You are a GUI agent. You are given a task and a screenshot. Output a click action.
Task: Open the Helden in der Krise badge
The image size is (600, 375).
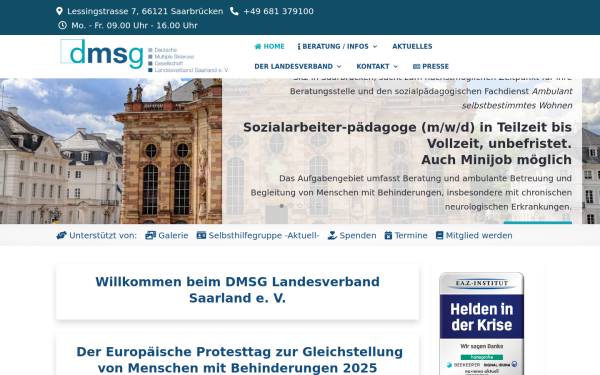pyautogui.click(x=481, y=323)
